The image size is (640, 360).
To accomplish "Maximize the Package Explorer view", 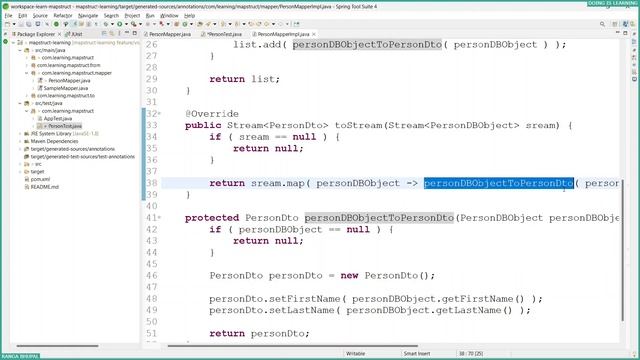I will pos(135,33).
